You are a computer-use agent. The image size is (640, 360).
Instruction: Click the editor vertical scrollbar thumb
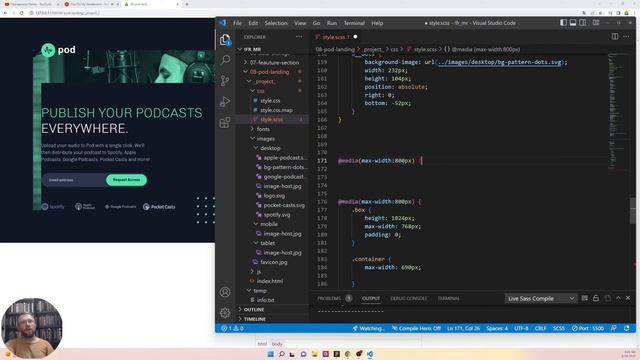tap(632, 210)
